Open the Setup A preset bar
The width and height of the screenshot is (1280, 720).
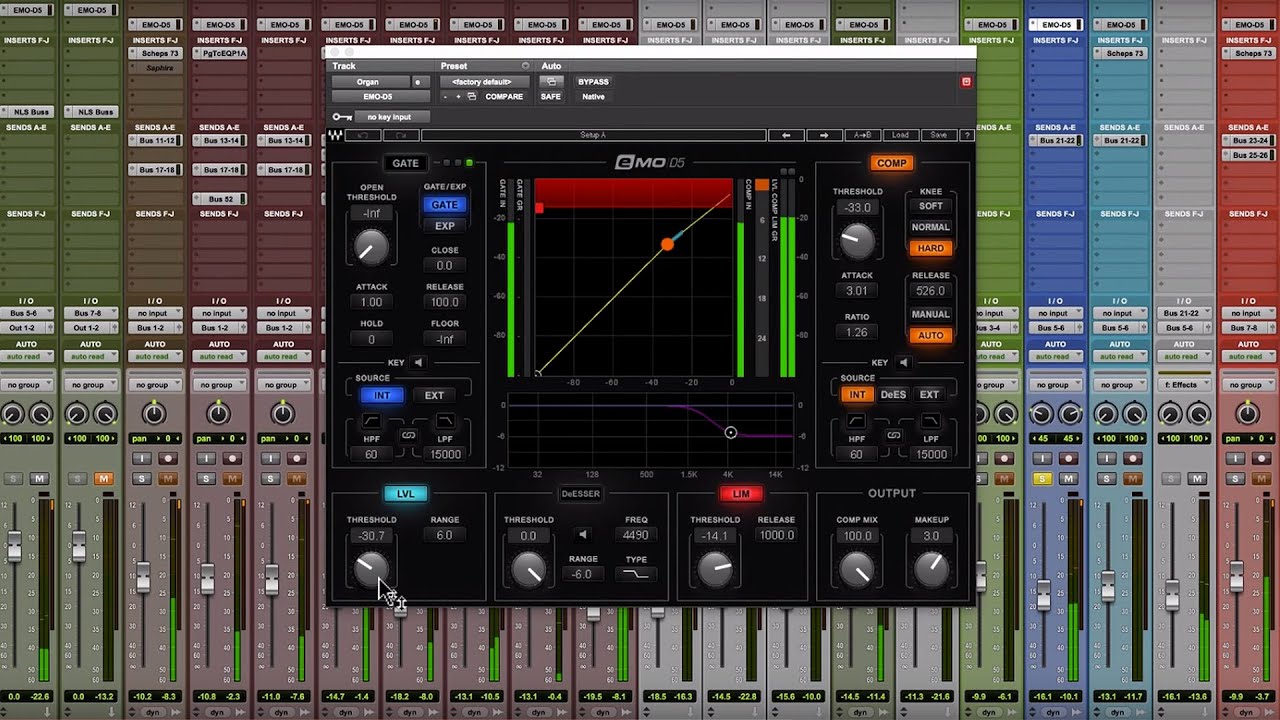pos(593,135)
